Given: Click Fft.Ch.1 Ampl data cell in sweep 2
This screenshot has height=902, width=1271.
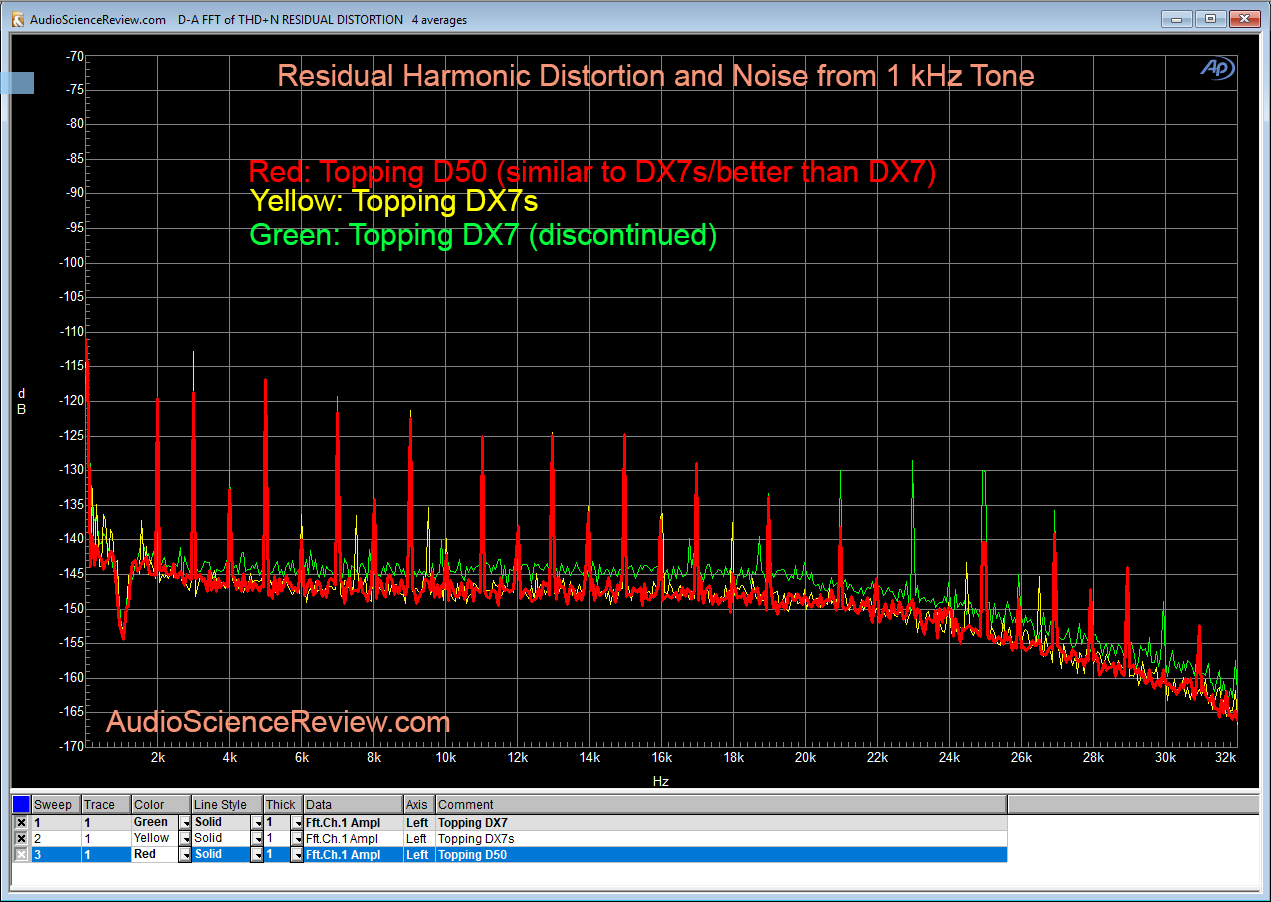Looking at the screenshot, I should pos(354,838).
